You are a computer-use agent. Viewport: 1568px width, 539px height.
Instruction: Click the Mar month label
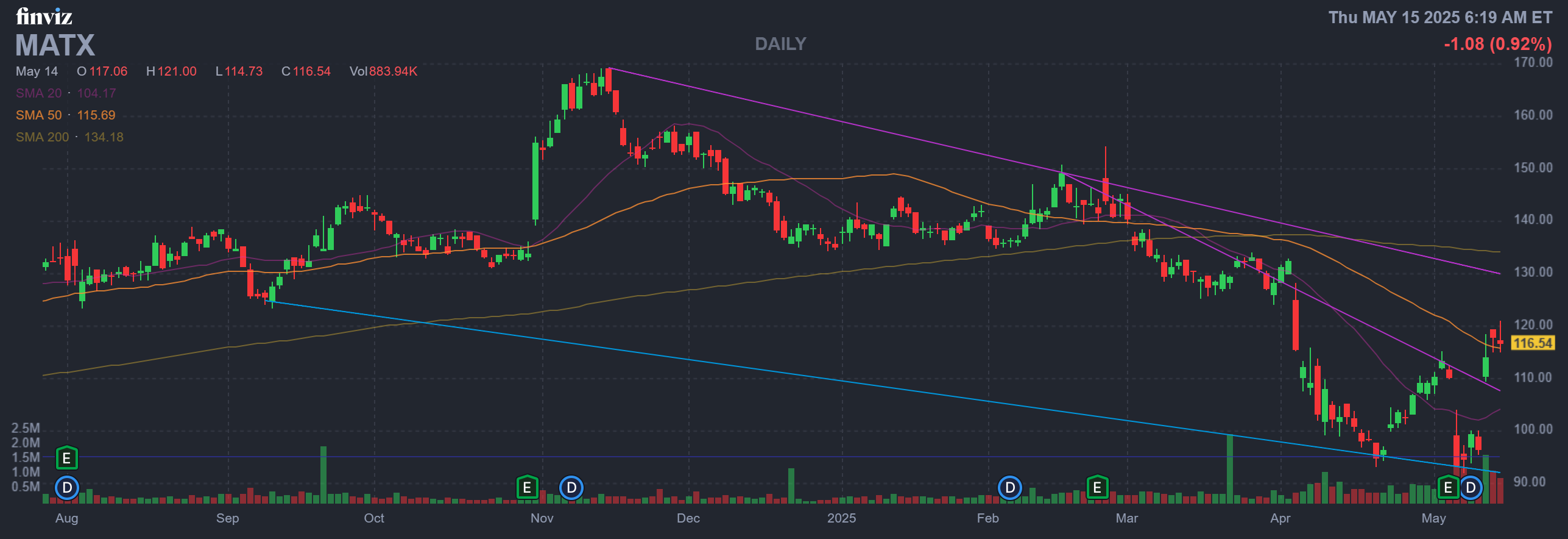click(1126, 518)
